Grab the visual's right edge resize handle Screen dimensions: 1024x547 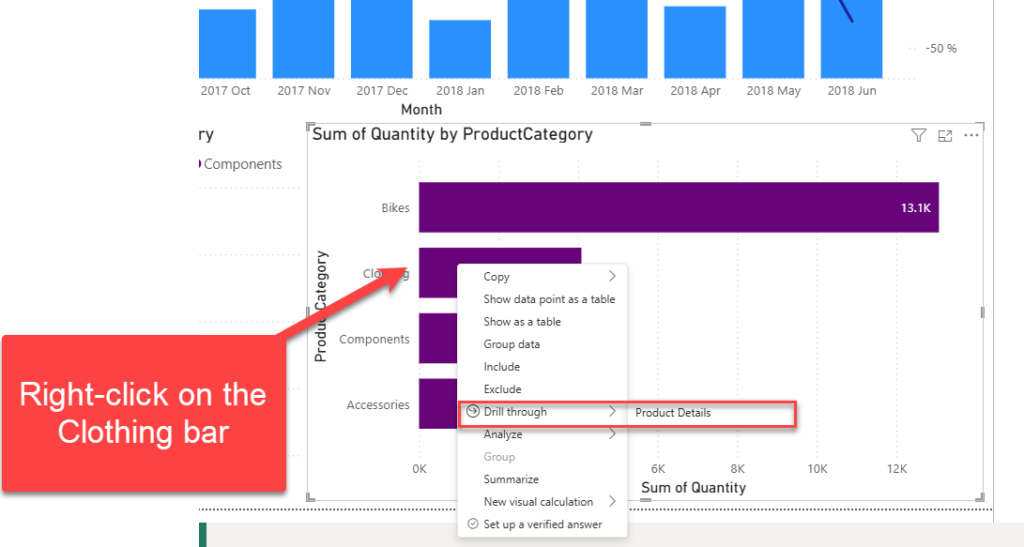[x=982, y=313]
